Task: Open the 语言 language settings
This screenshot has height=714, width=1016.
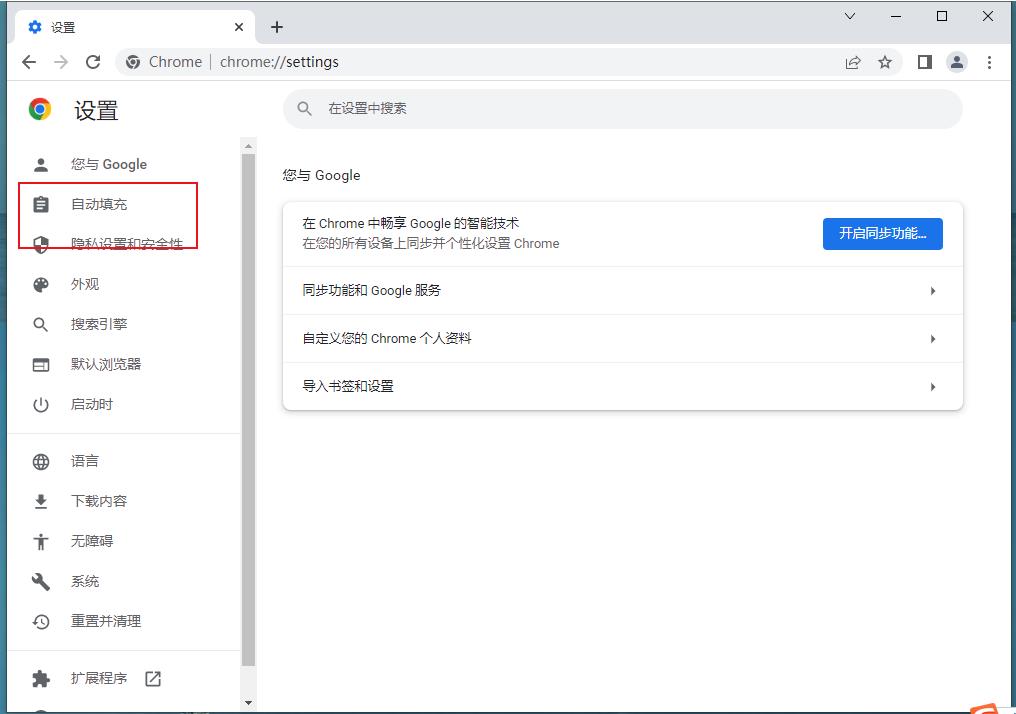Action: point(86,461)
